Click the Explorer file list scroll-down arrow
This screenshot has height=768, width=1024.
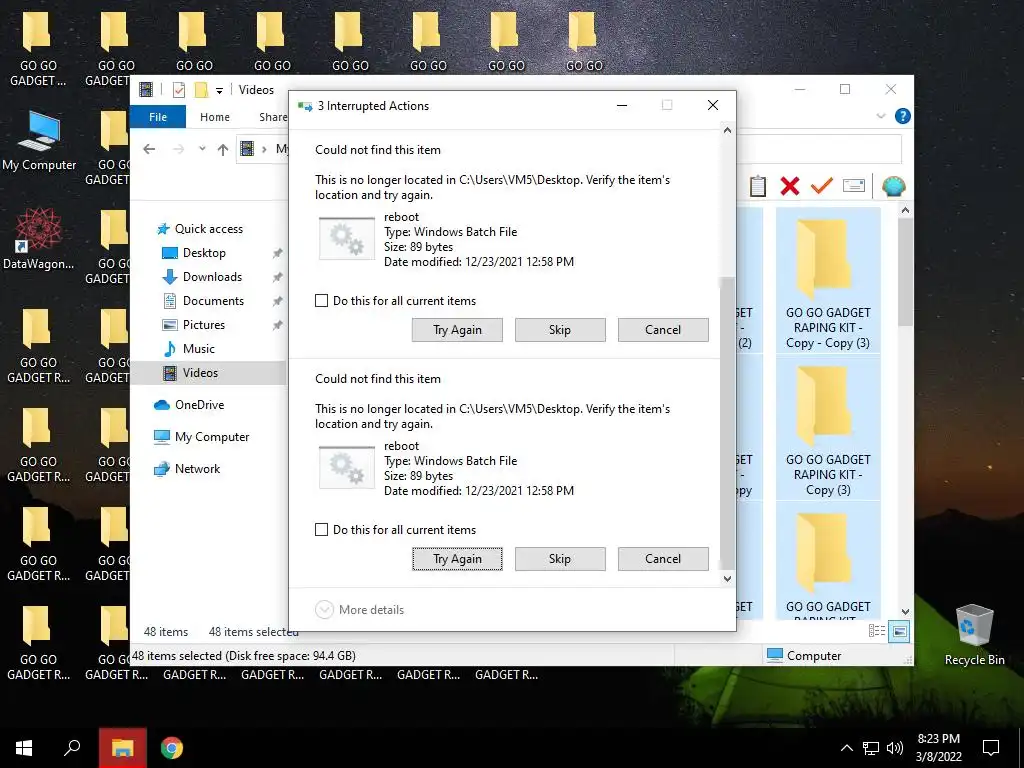click(905, 612)
